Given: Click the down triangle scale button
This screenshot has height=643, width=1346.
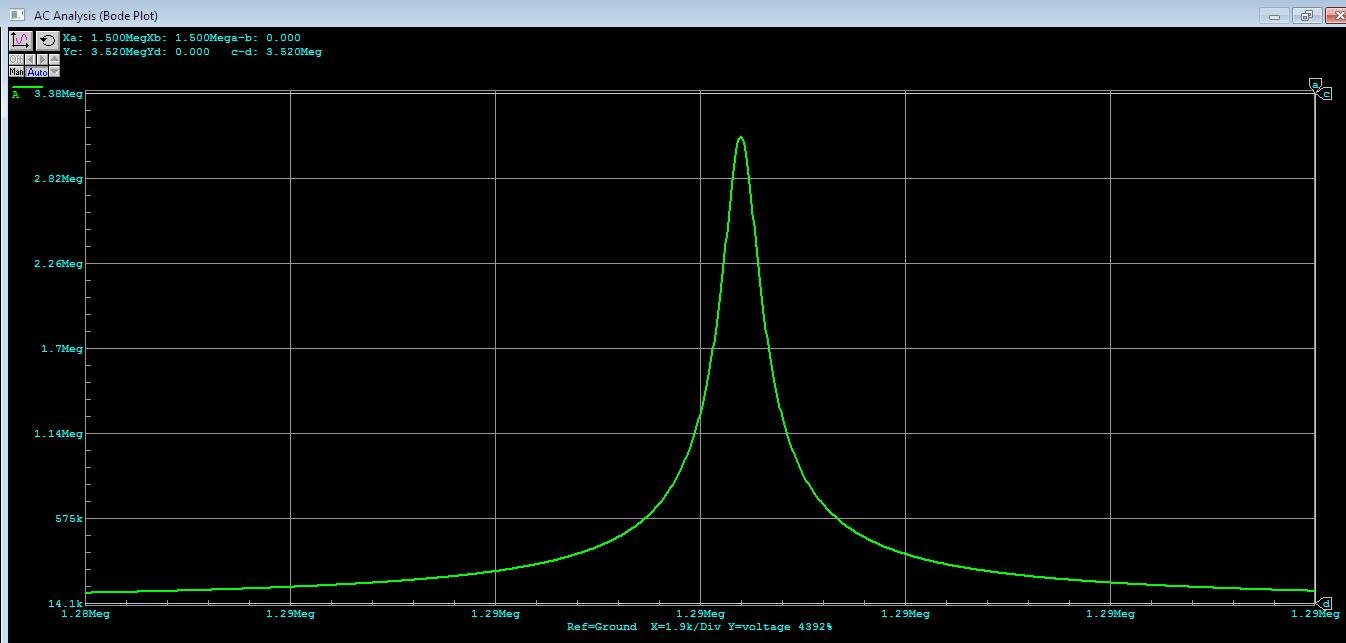Looking at the screenshot, I should click(x=54, y=71).
